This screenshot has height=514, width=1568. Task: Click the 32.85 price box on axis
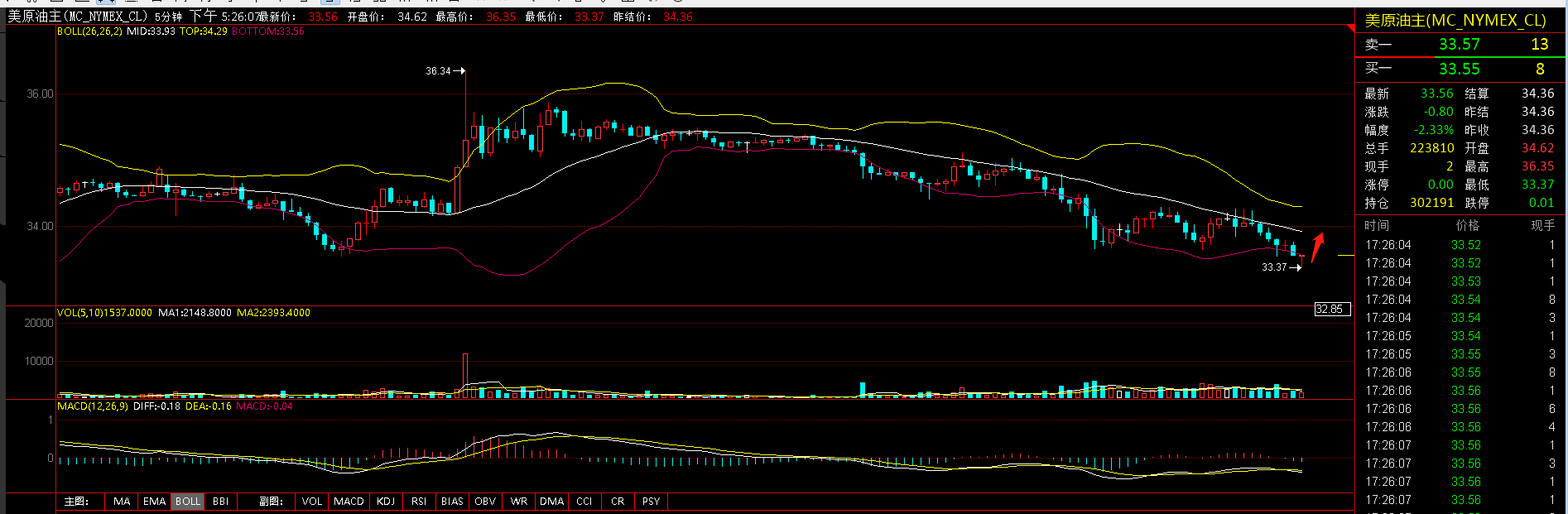1333,310
